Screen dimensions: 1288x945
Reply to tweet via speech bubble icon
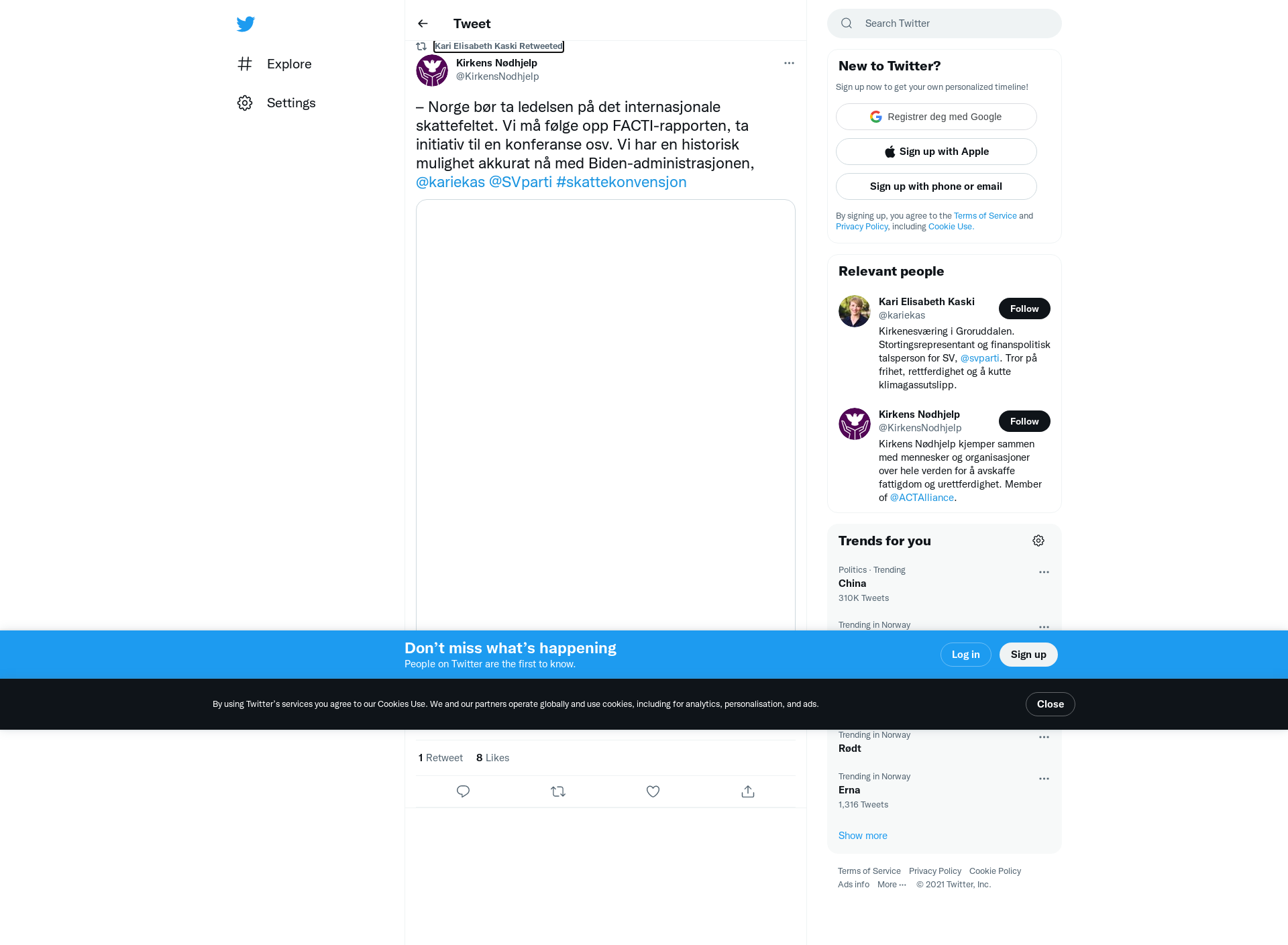click(x=463, y=791)
